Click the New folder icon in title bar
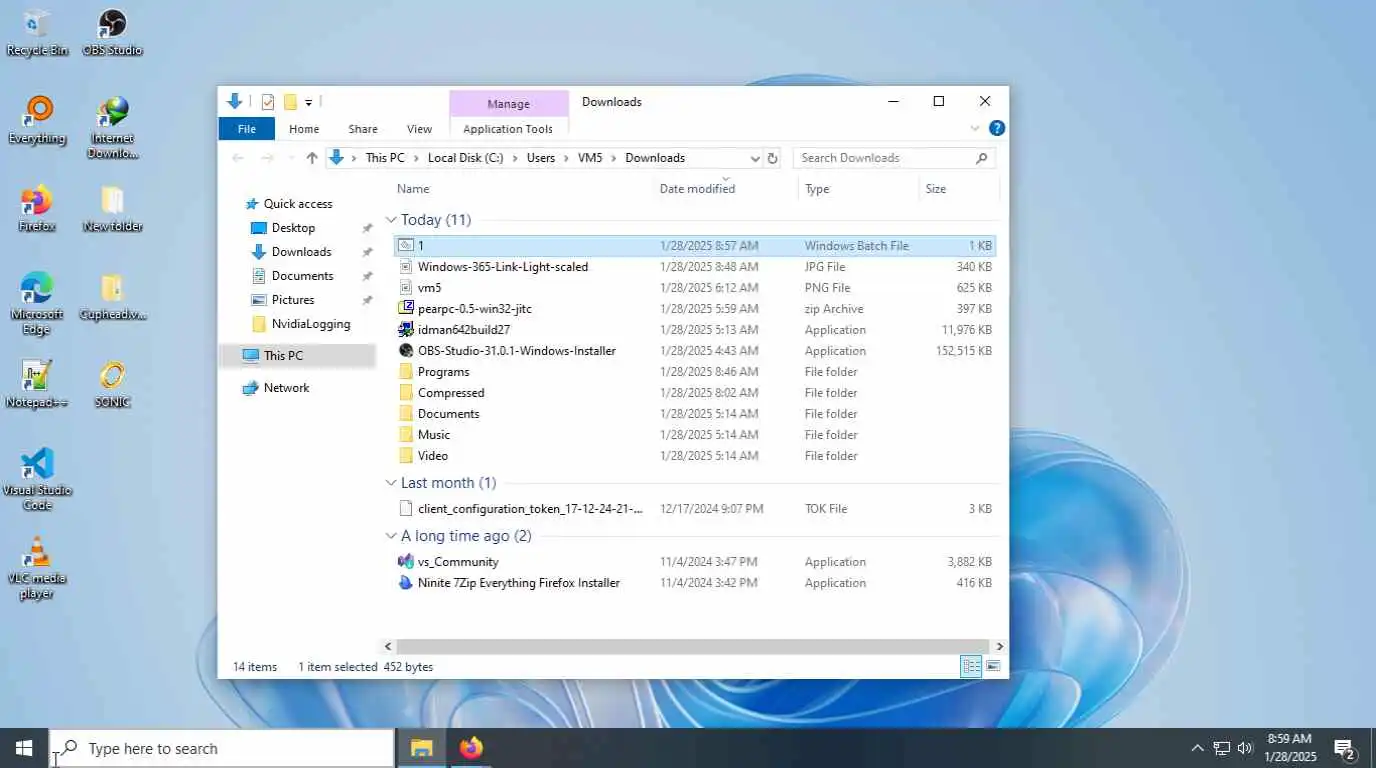This screenshot has width=1376, height=768. tap(290, 102)
